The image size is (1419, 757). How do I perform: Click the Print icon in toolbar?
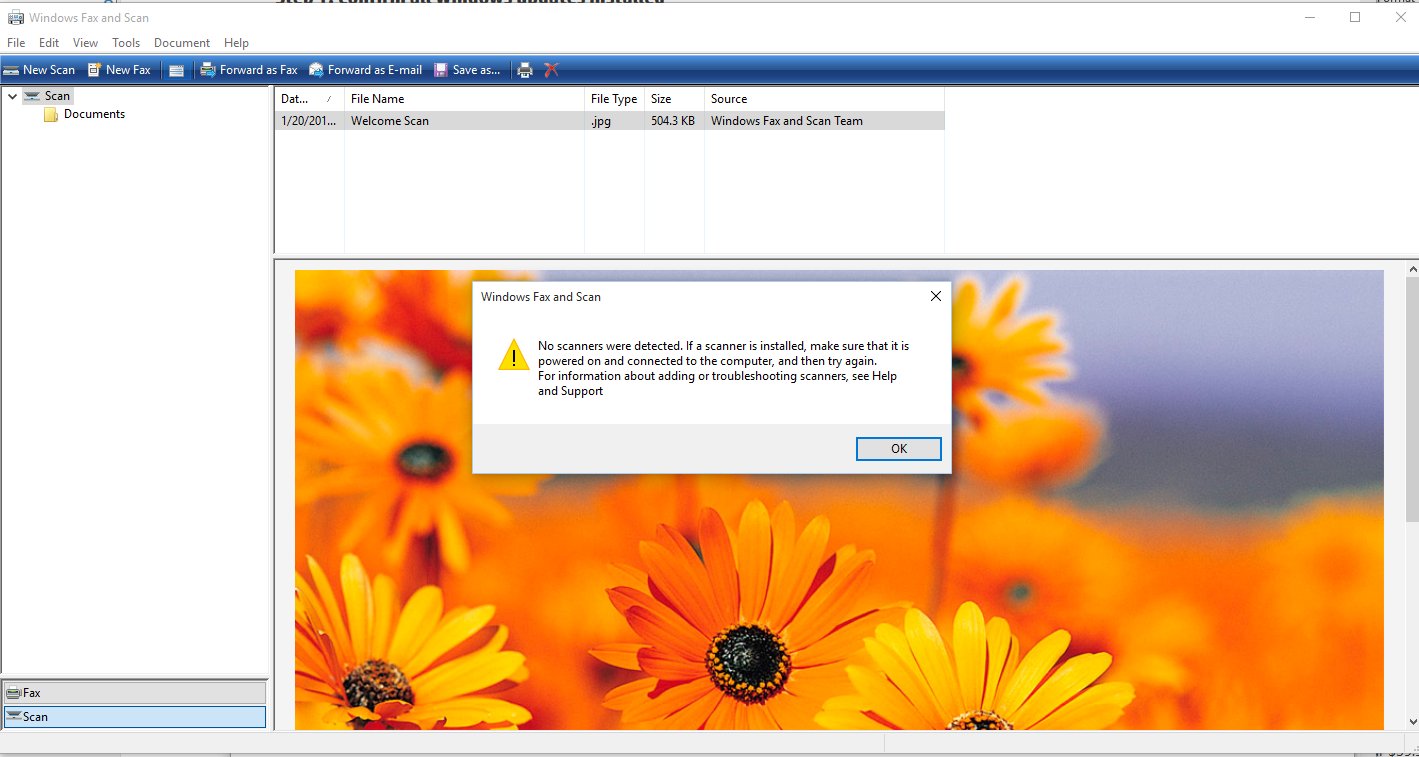(x=525, y=70)
